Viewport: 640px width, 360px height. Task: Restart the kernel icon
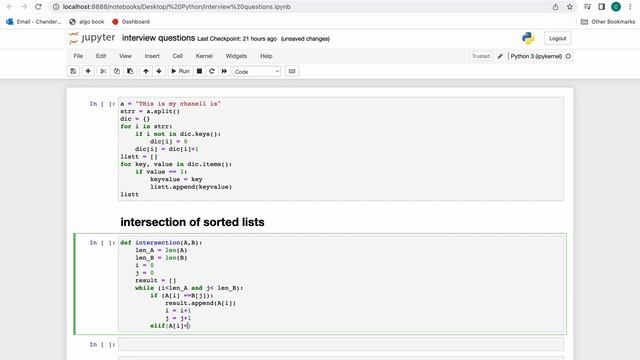(x=212, y=71)
